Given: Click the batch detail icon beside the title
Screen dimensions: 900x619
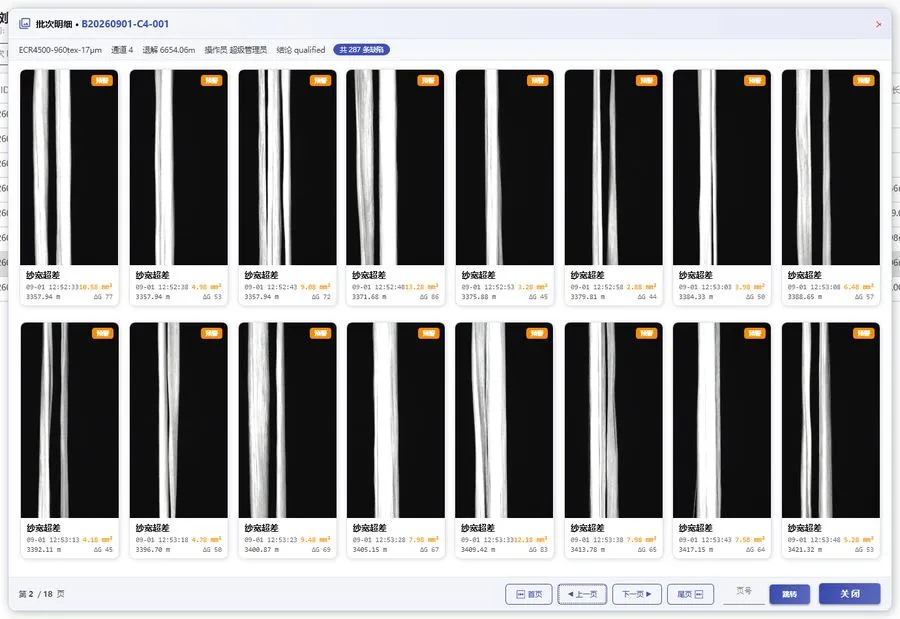Looking at the screenshot, I should pyautogui.click(x=25, y=24).
